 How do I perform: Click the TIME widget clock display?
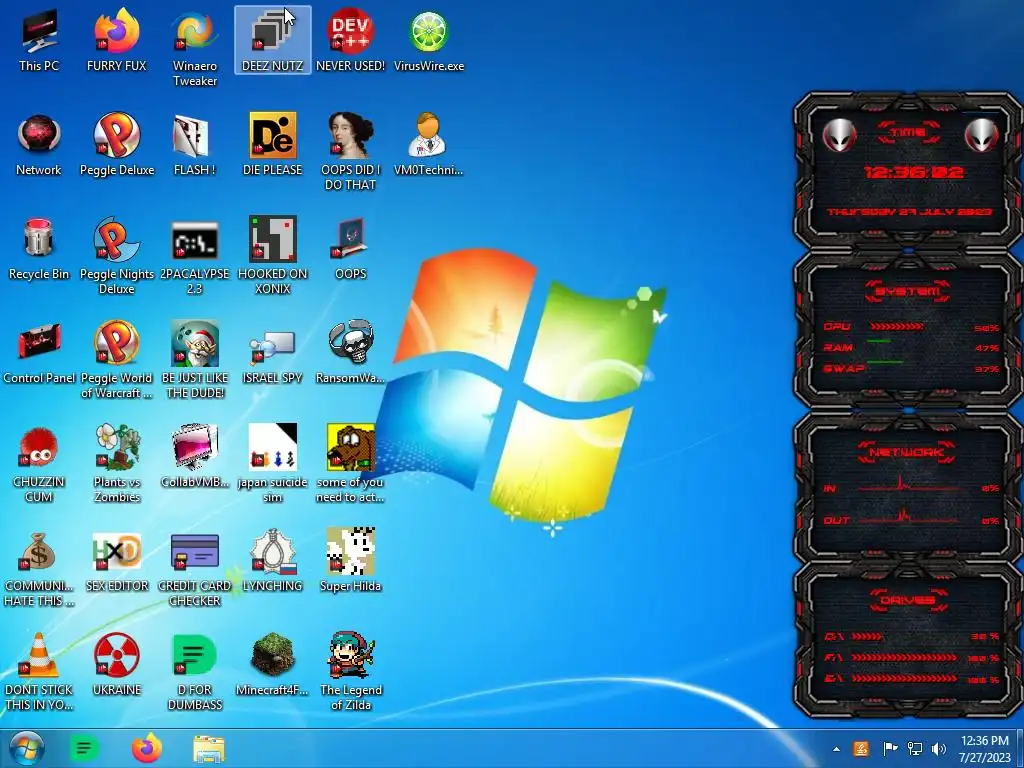[913, 172]
